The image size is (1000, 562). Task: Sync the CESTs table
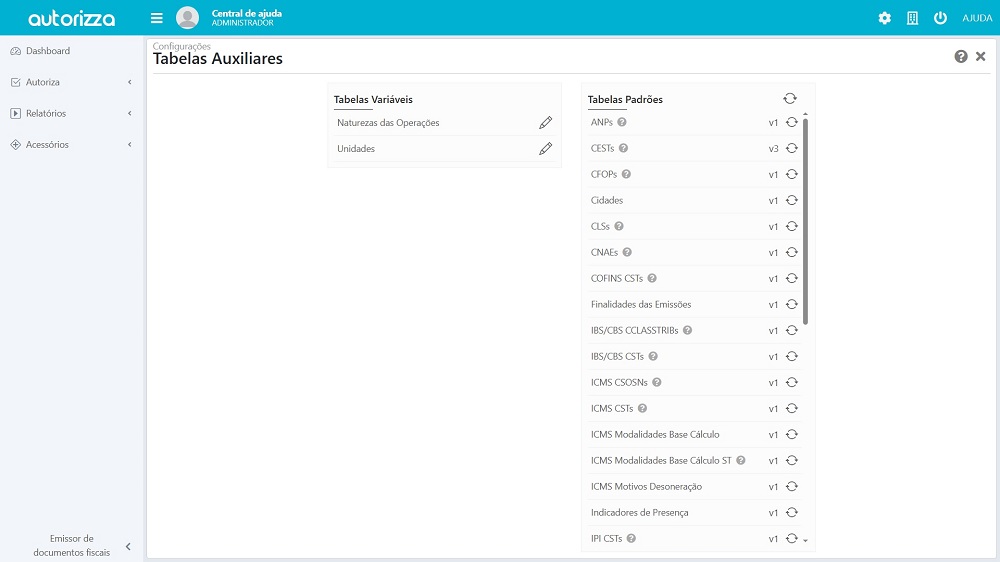pos(791,148)
